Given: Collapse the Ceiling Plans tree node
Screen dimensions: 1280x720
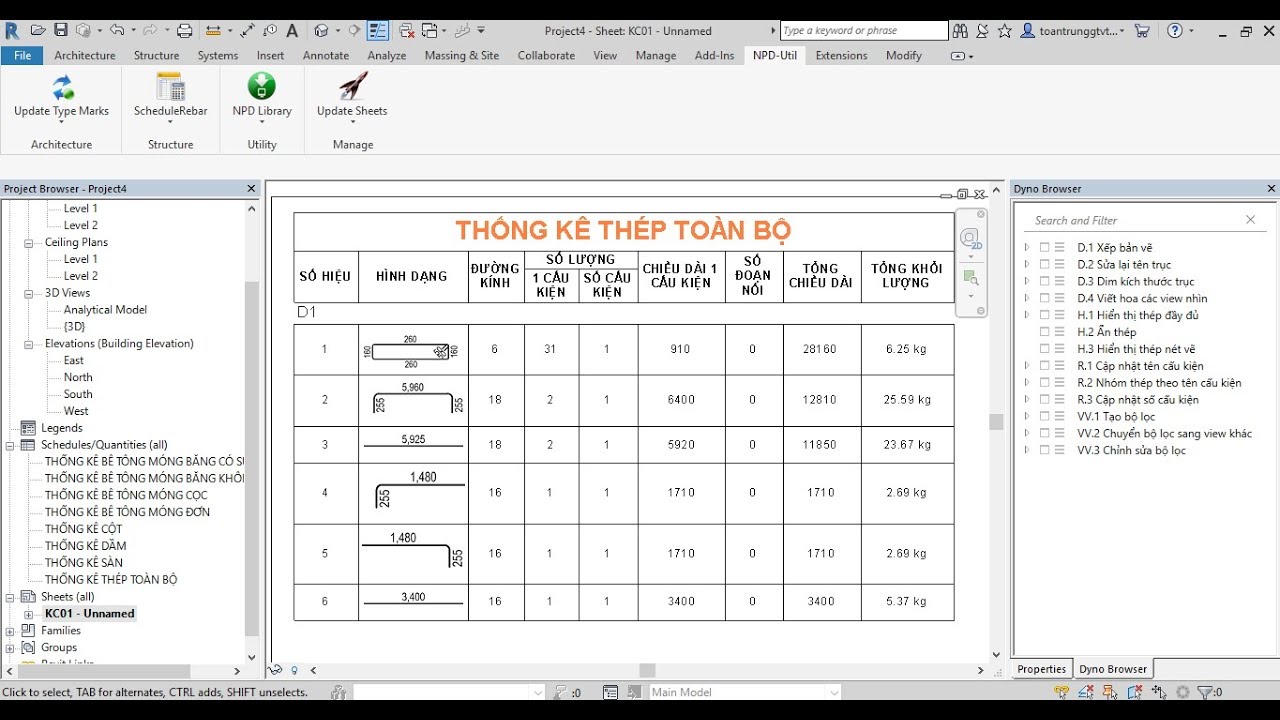Looking at the screenshot, I should (28, 242).
